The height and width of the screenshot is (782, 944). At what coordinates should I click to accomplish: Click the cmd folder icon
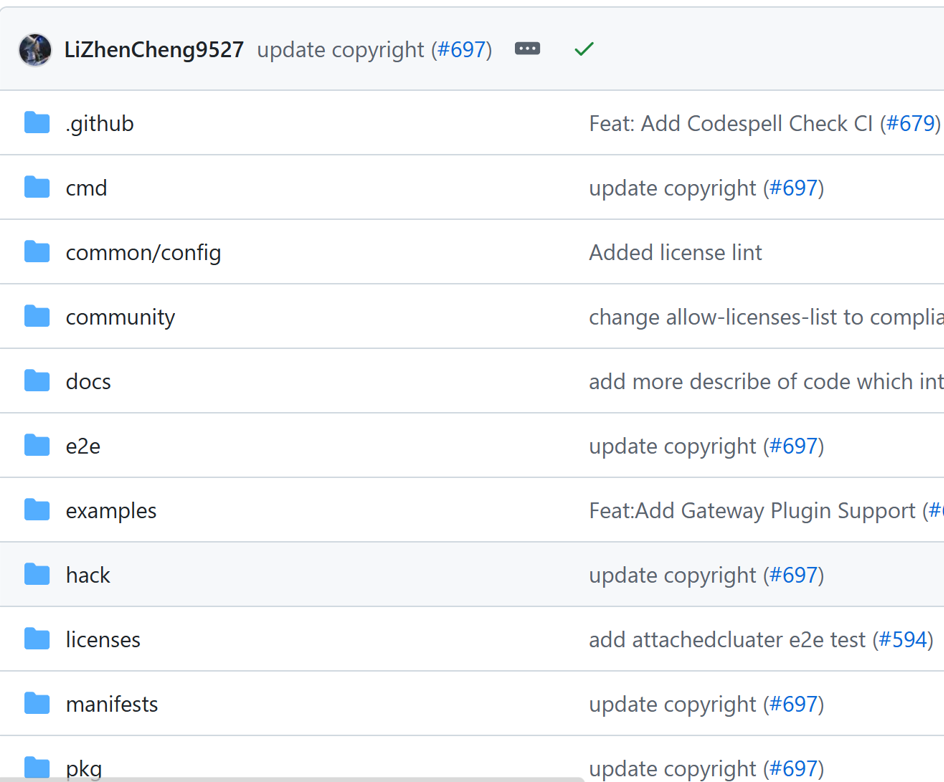pyautogui.click(x=37, y=187)
